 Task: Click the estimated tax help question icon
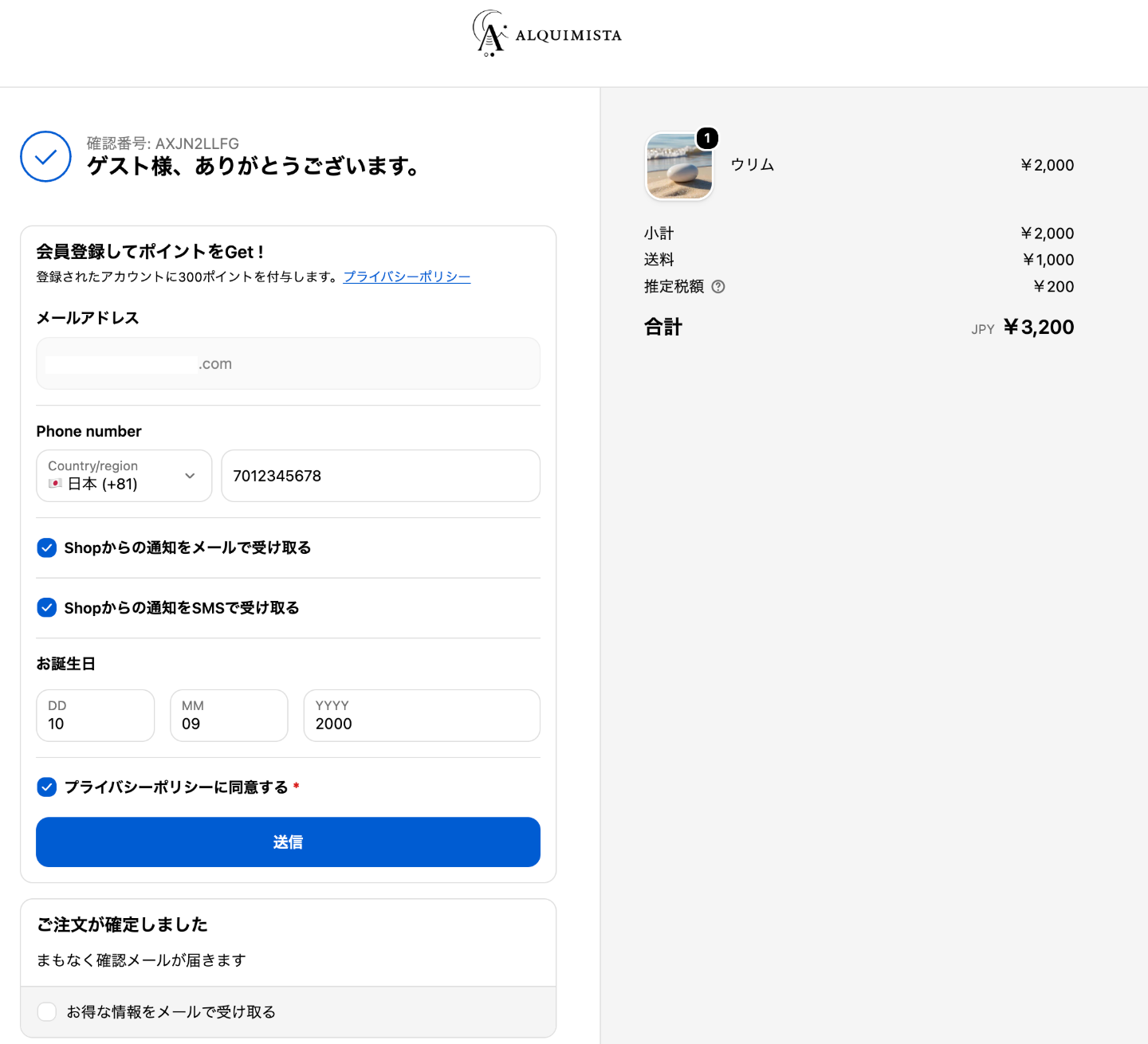point(718,287)
